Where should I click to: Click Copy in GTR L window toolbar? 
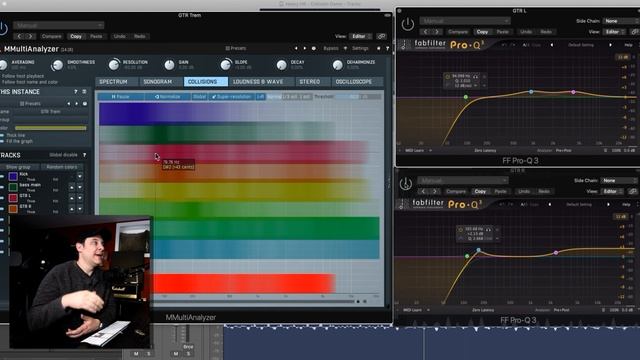(x=482, y=32)
